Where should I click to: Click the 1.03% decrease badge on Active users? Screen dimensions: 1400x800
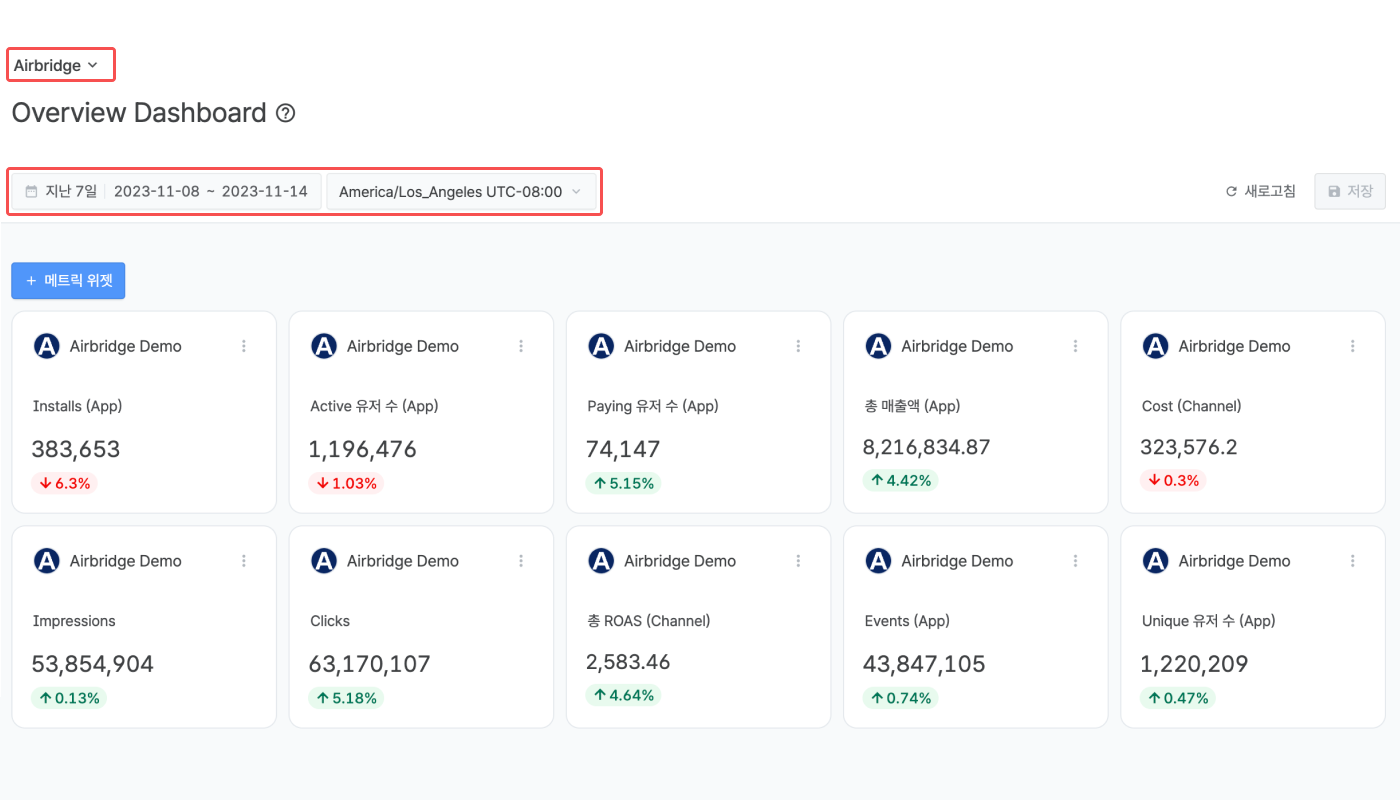pyautogui.click(x=346, y=483)
